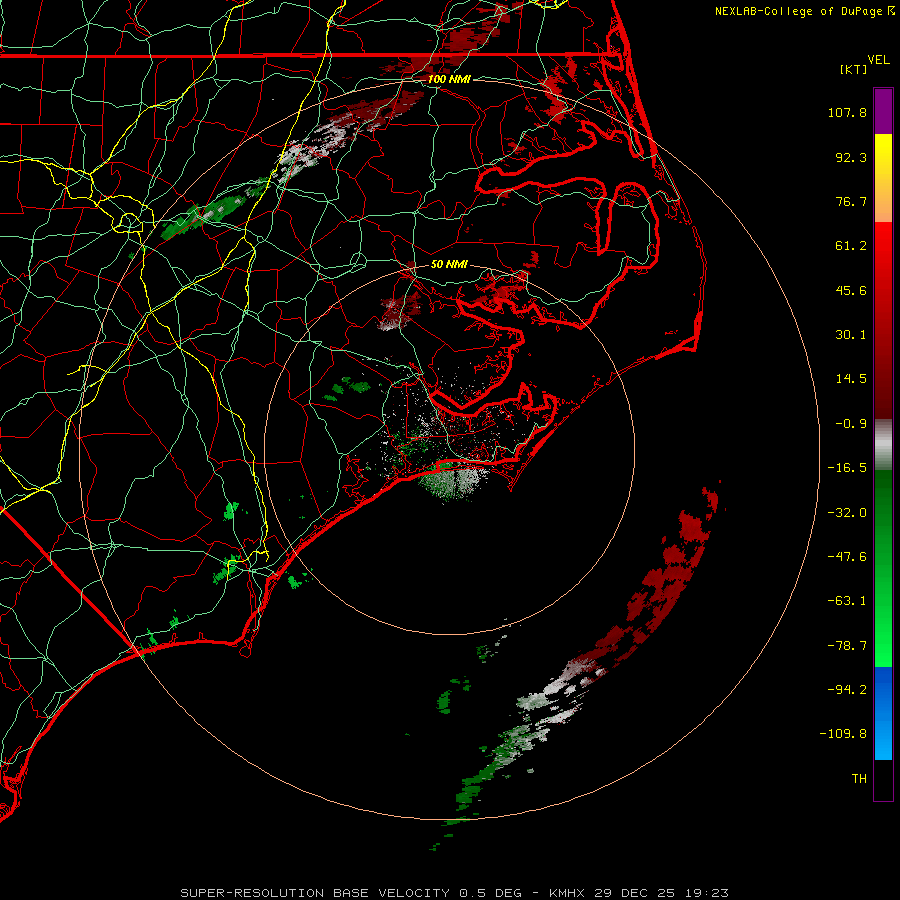Click the [KT] units label

pos(854,69)
